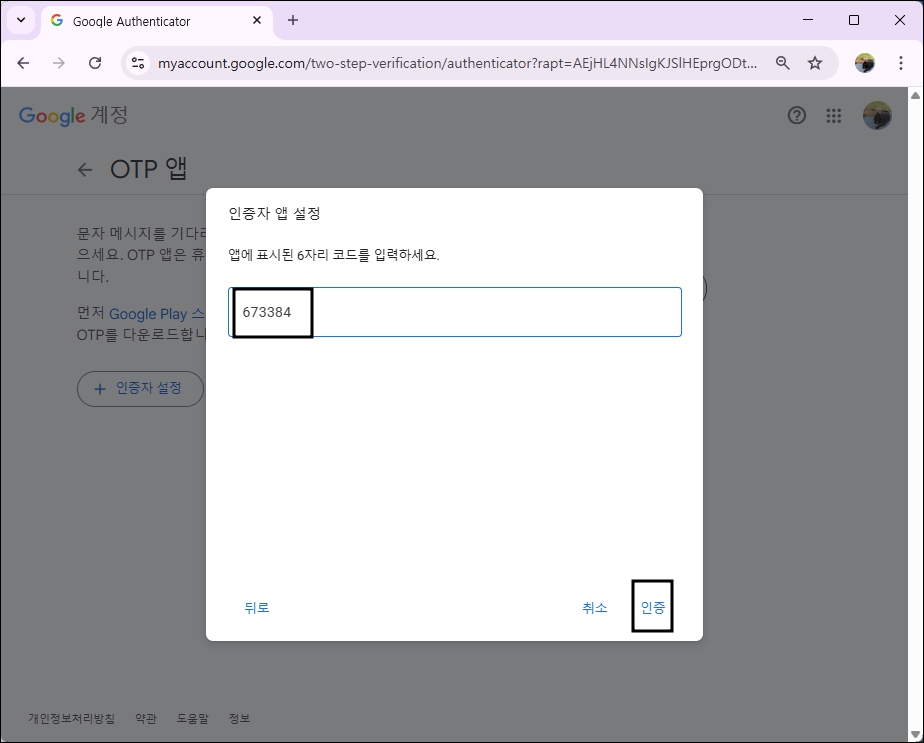Screen dimensions: 924x743
Task: Click the 뒤로 link in the dialog
Action: click(257, 607)
